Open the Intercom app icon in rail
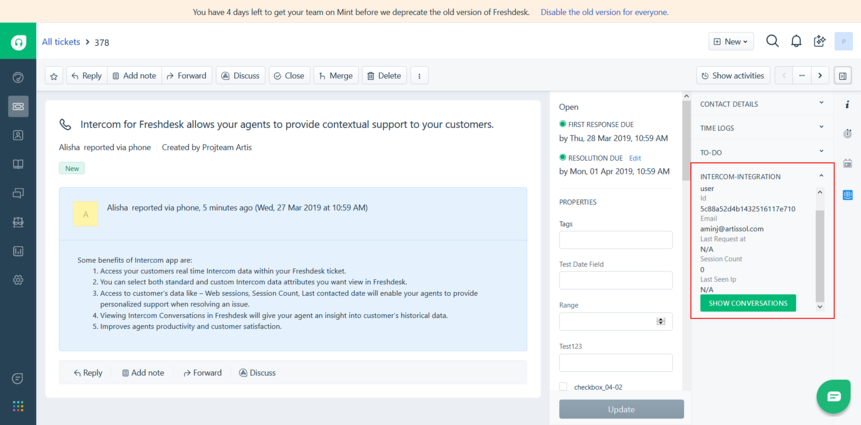Viewport: 861px width, 425px height. 847,194
